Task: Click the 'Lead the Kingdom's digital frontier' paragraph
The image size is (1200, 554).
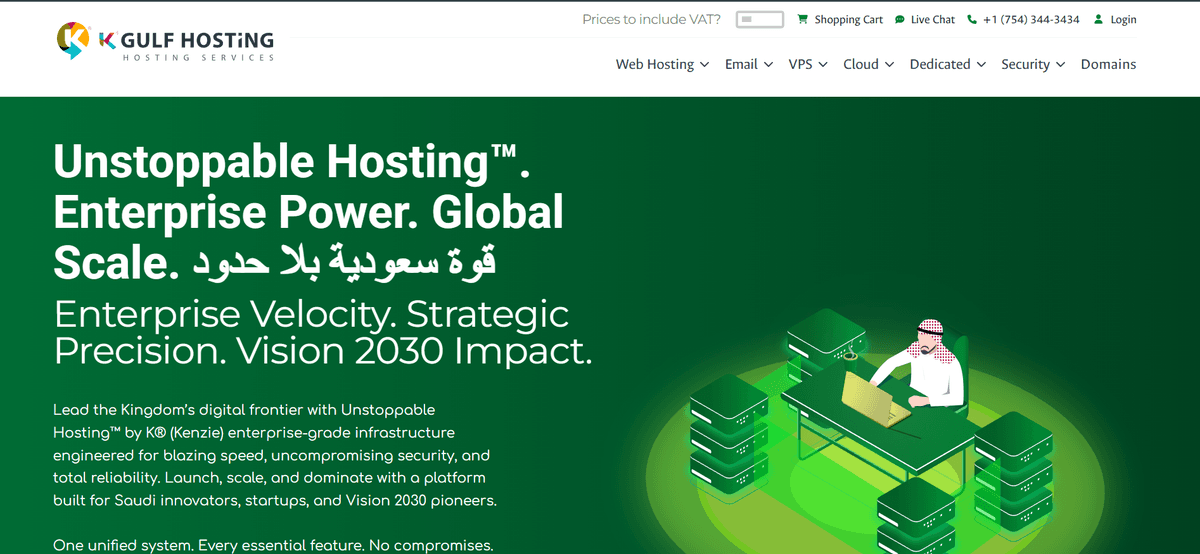Action: (275, 455)
